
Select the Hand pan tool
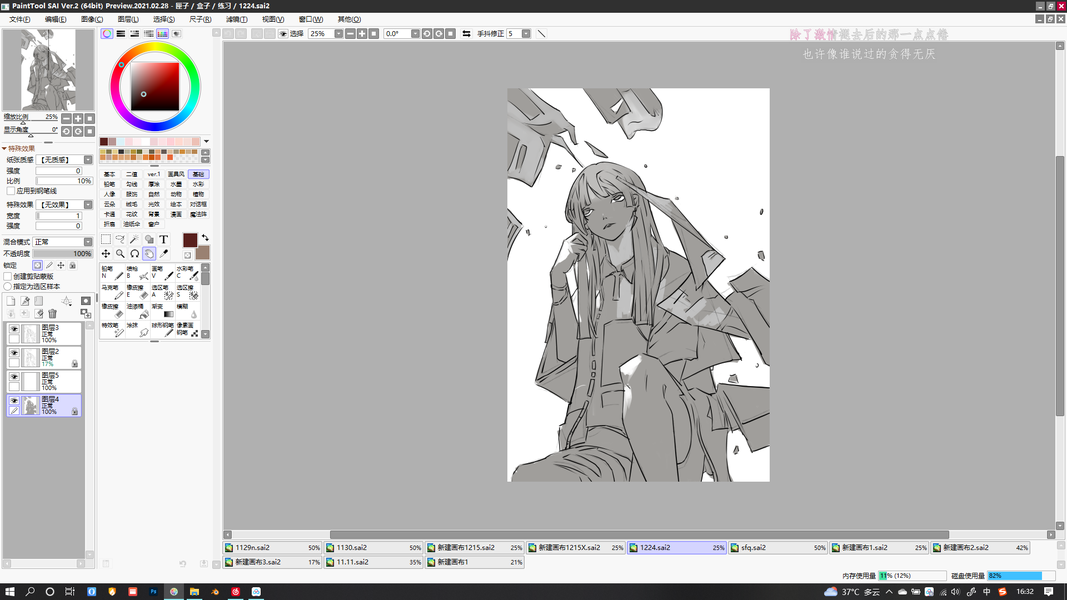pyautogui.click(x=149, y=254)
